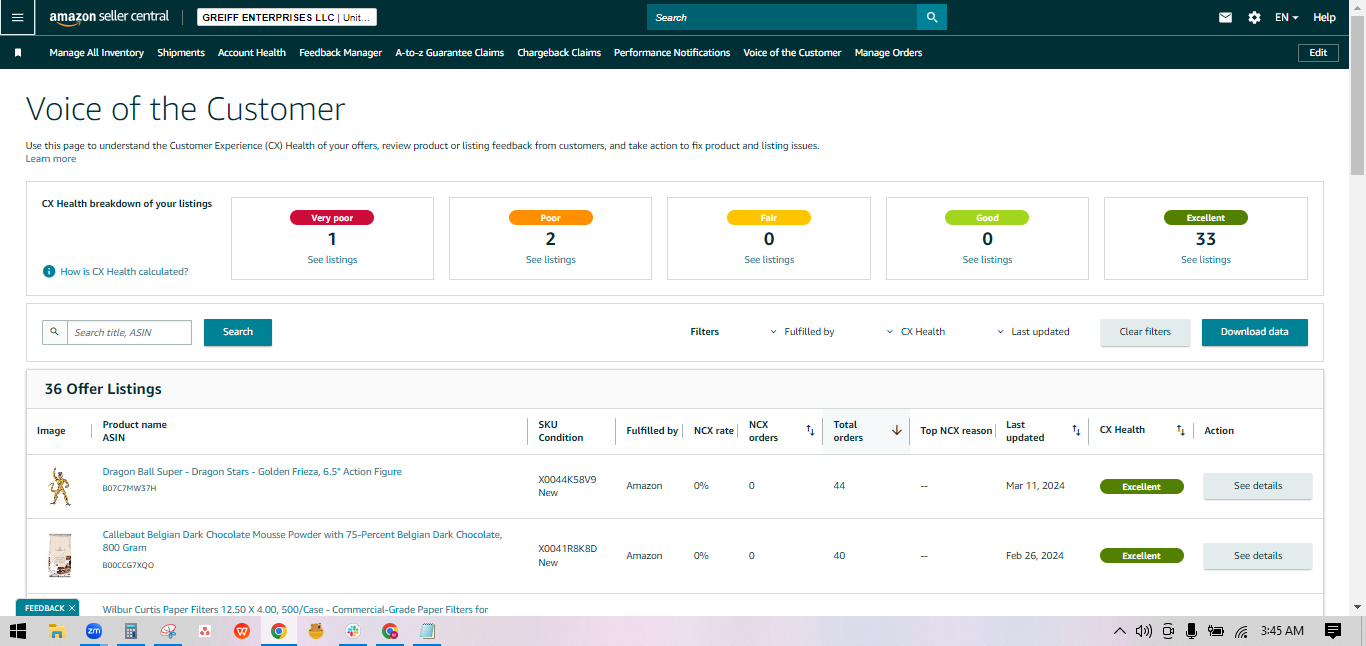Image resolution: width=1366 pixels, height=646 pixels.
Task: Click the Fair yellow badge
Action: pos(769,217)
